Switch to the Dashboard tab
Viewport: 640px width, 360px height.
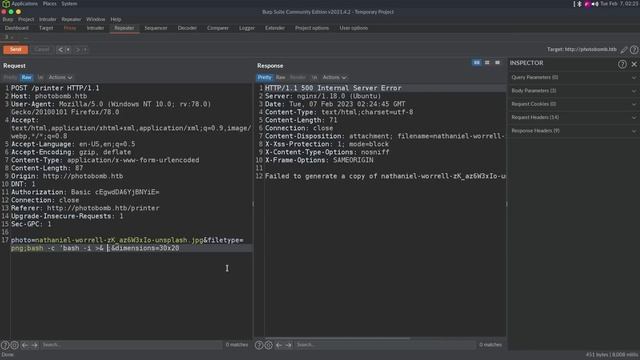point(17,28)
